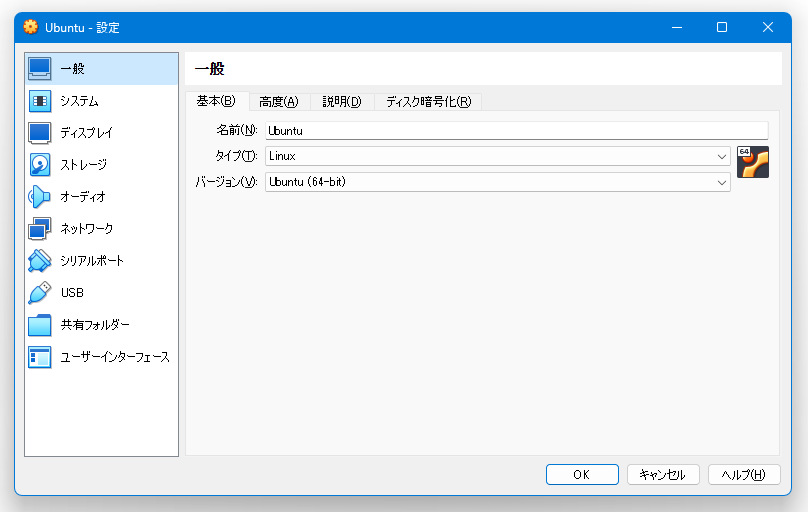The width and height of the screenshot is (808, 512).
Task: Click the バージョン(V) label
Action: click(226, 182)
